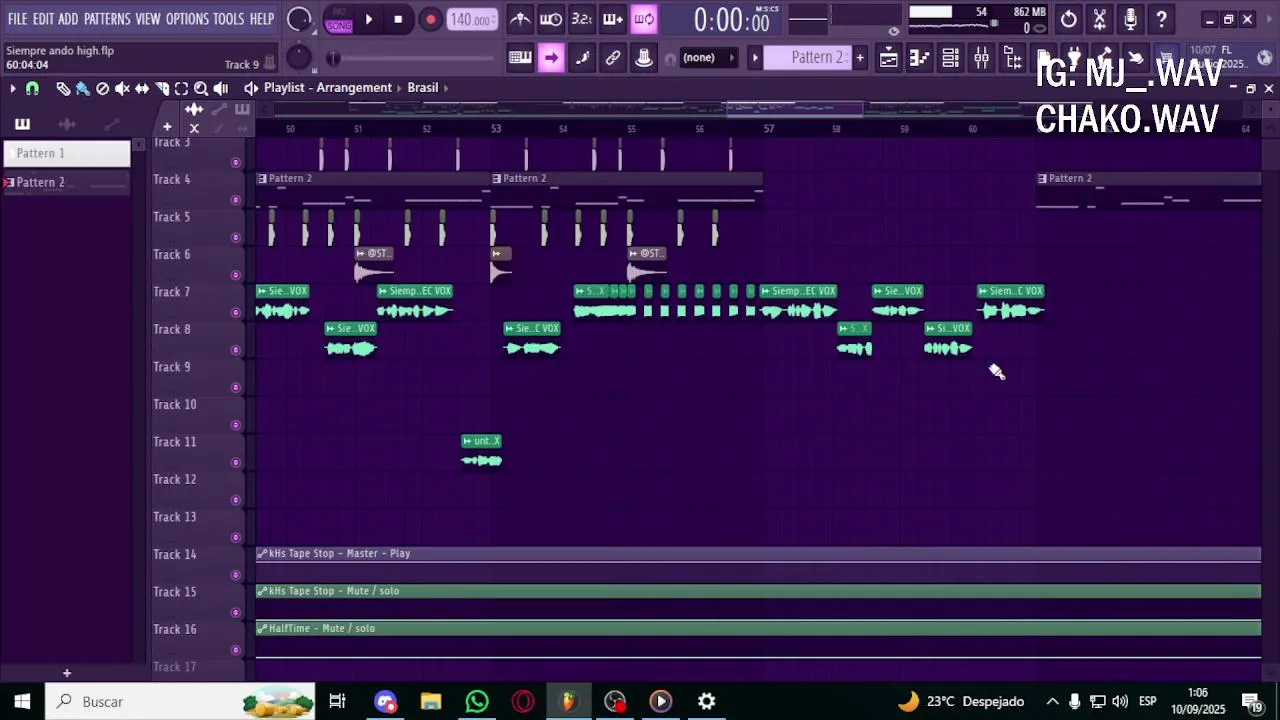
Task: Toggle typing keyboard to piano icon
Action: tap(520, 58)
